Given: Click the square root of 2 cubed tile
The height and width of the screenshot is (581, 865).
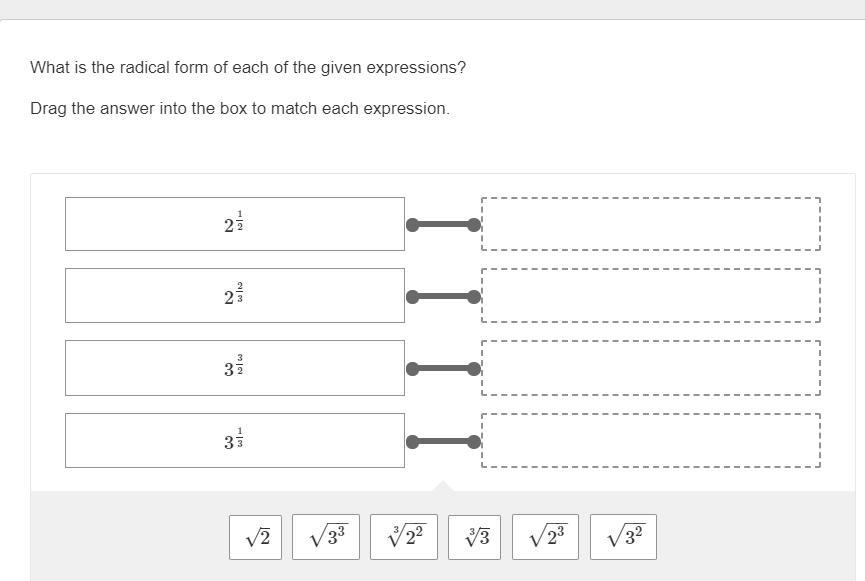Looking at the screenshot, I should click(546, 537).
